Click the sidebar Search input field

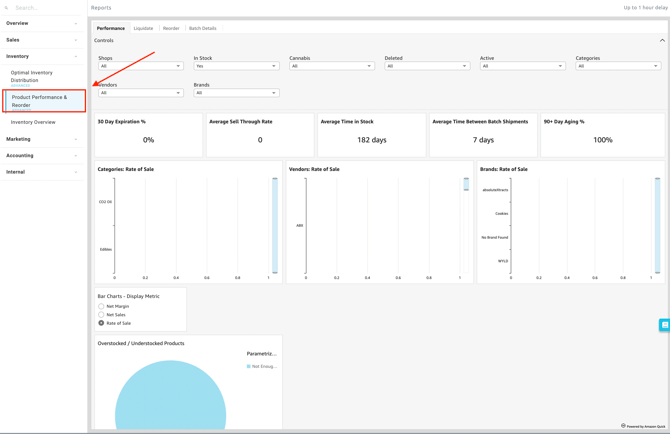click(x=45, y=8)
